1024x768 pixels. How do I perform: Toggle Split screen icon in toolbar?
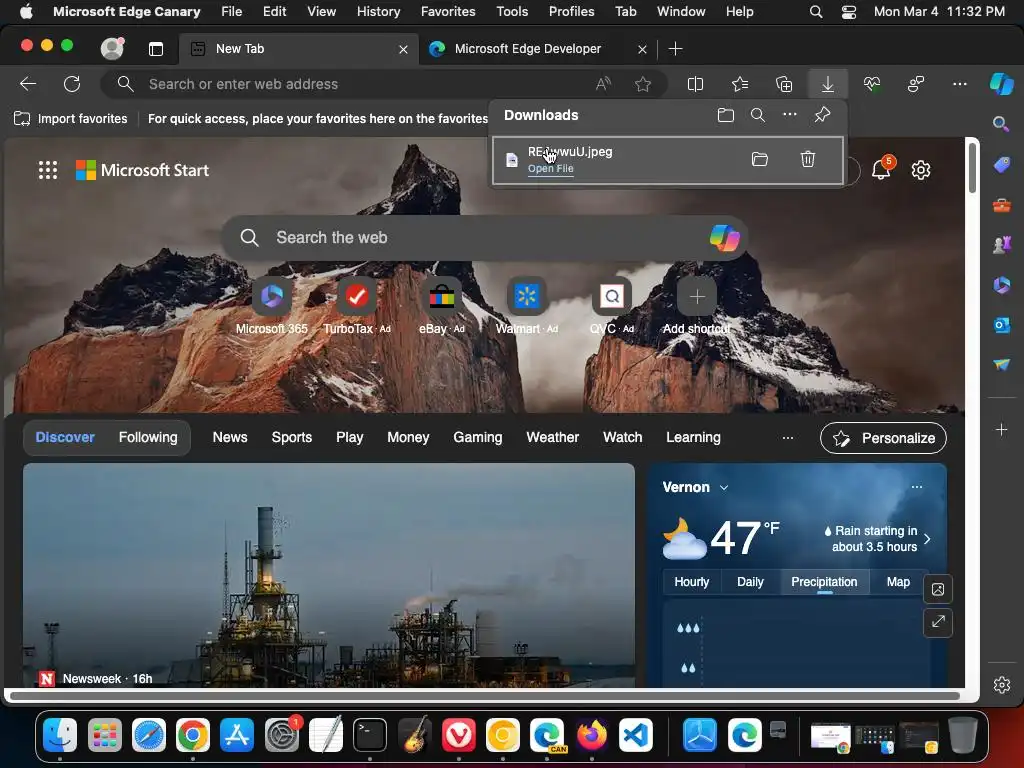[x=696, y=84]
